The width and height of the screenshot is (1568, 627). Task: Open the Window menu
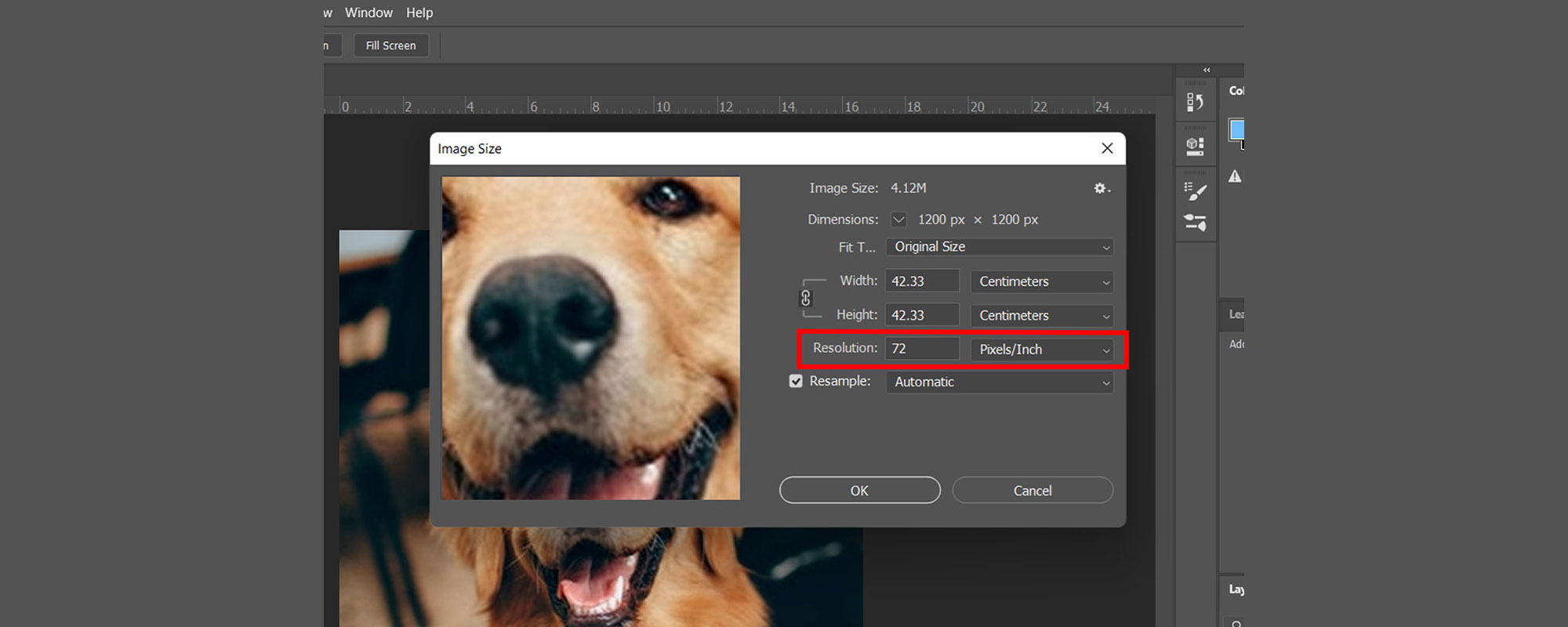pos(368,13)
